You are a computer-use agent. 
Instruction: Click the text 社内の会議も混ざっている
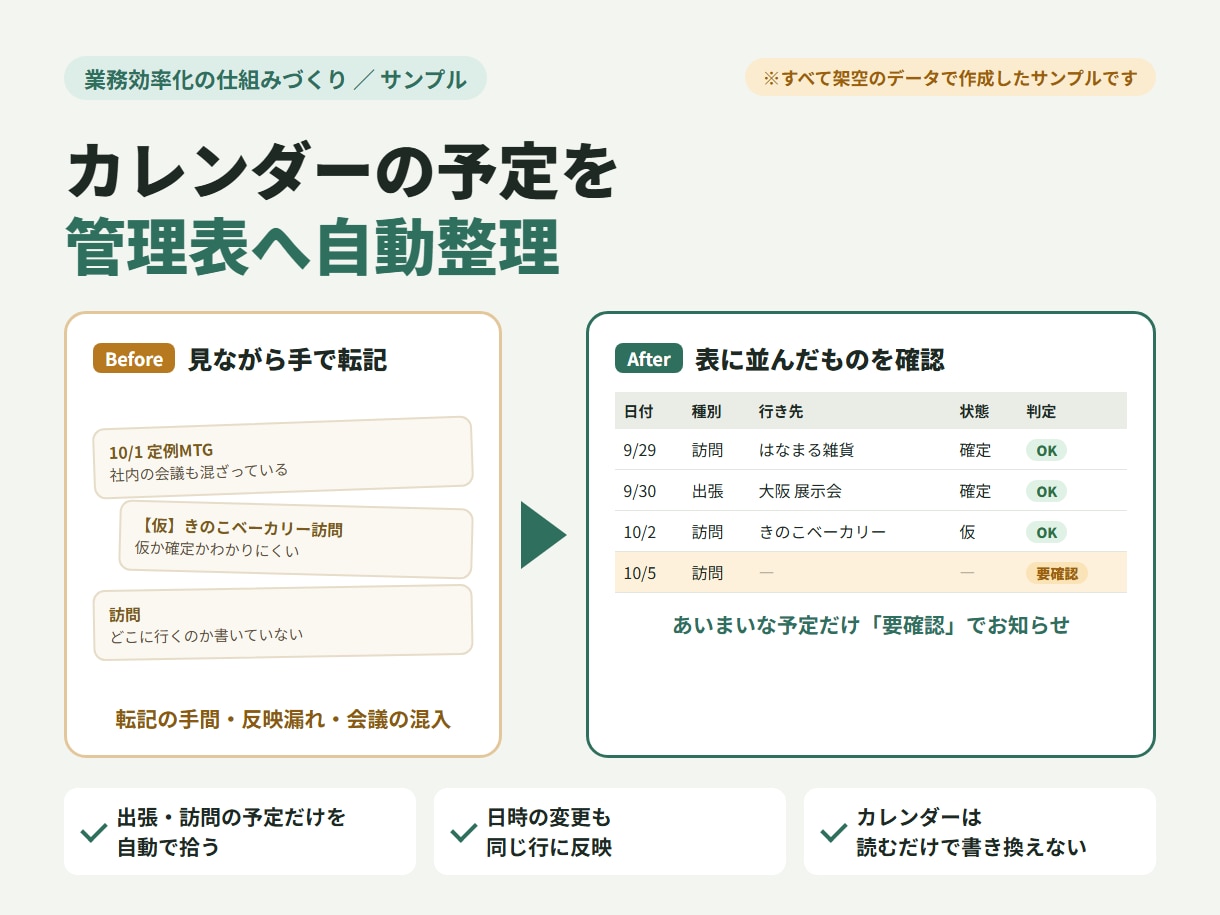(199, 471)
